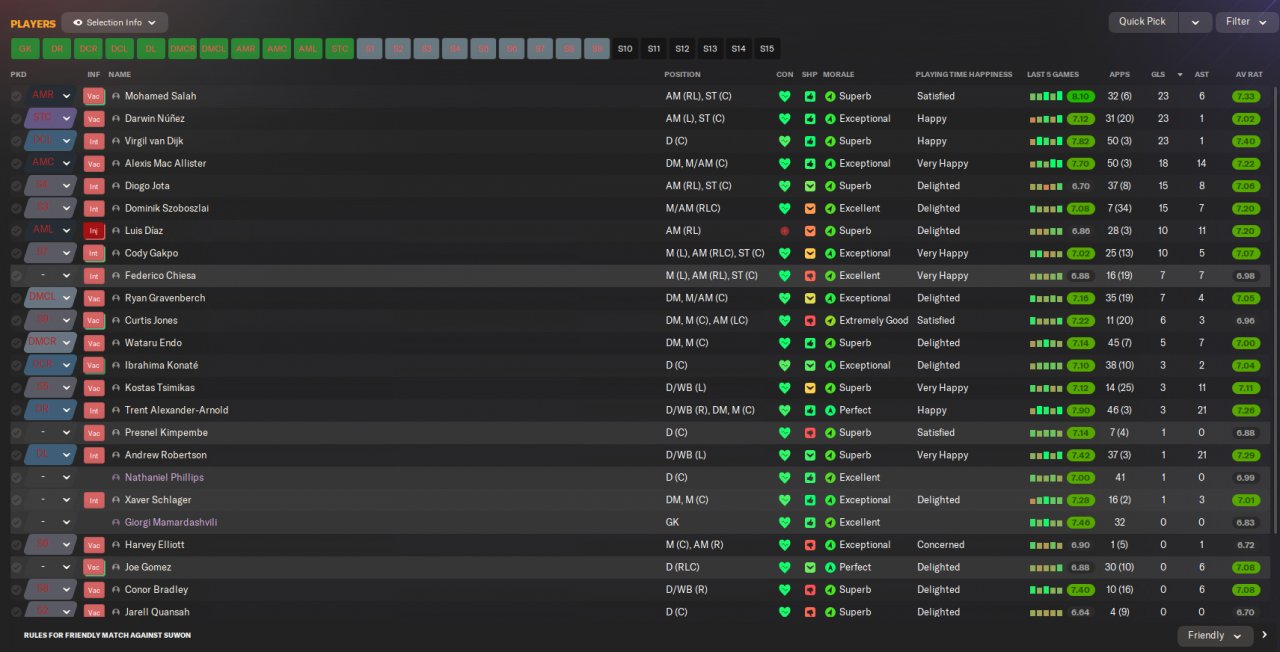Toggle the picked checkmark for Luis Díaz
The image size is (1280, 652).
click(16, 231)
